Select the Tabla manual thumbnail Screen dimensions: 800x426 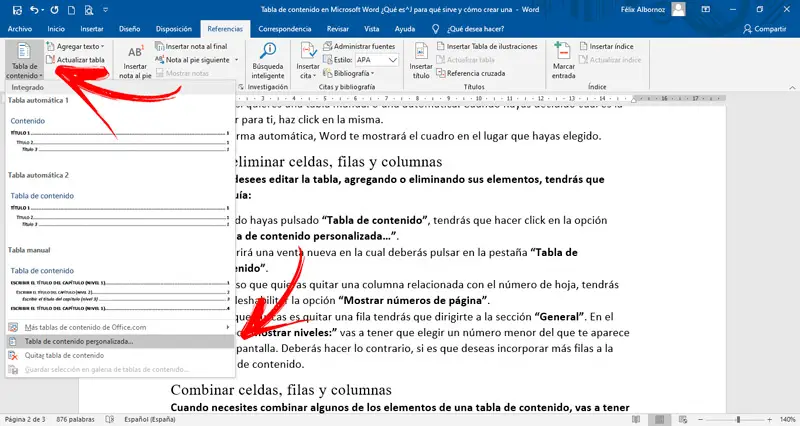(120, 289)
